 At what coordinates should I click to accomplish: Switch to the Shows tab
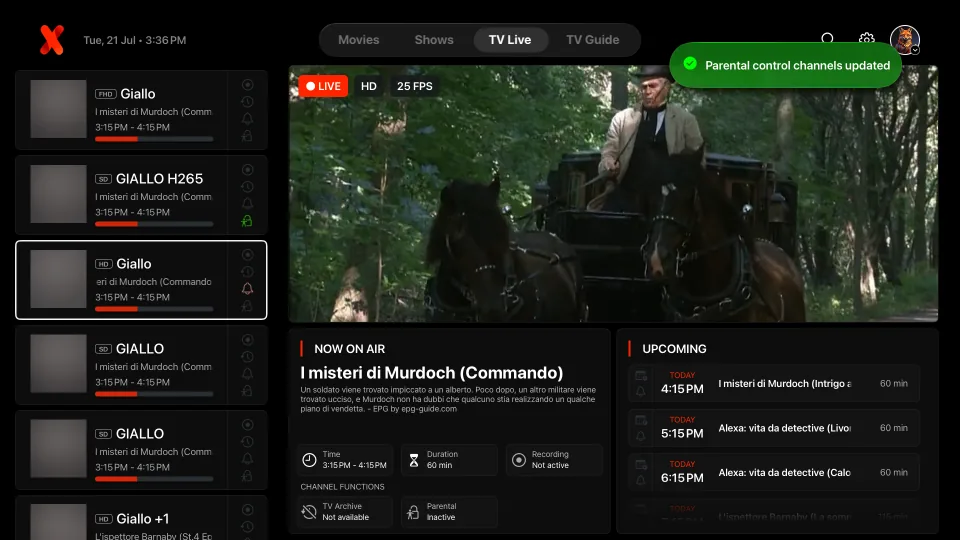pos(434,40)
